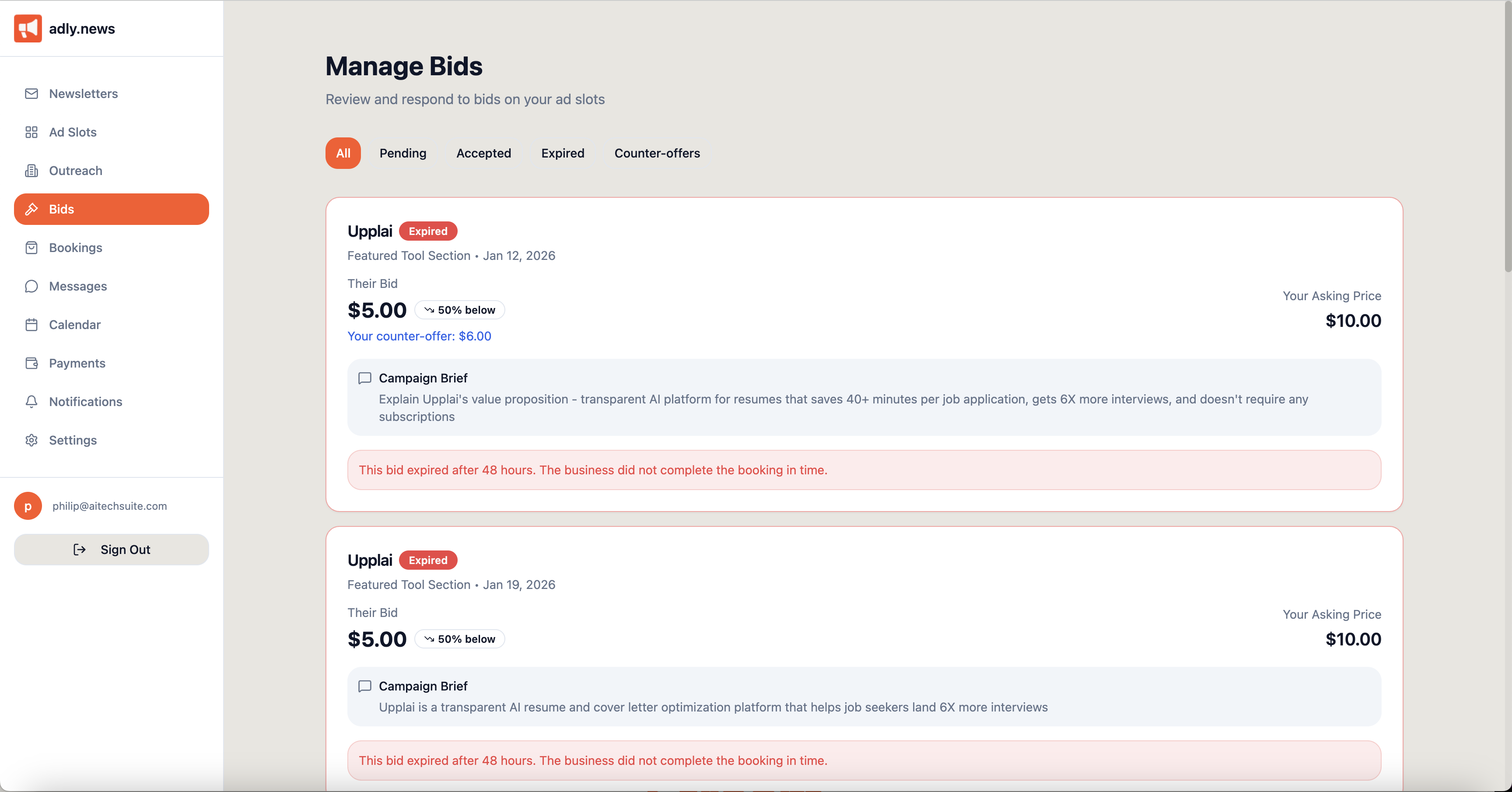Click the Outreach building icon
Image resolution: width=1512 pixels, height=792 pixels.
(31, 171)
